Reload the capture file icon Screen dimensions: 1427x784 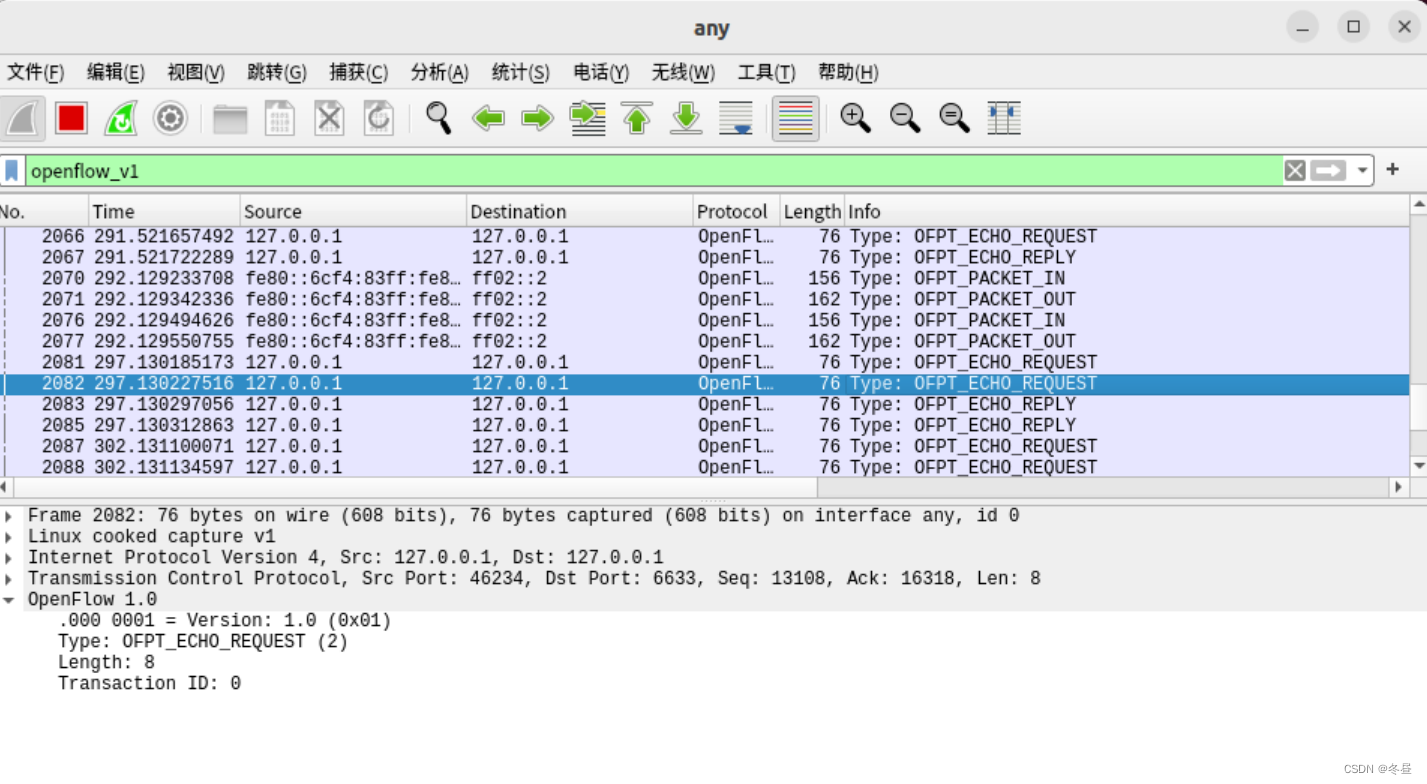379,119
